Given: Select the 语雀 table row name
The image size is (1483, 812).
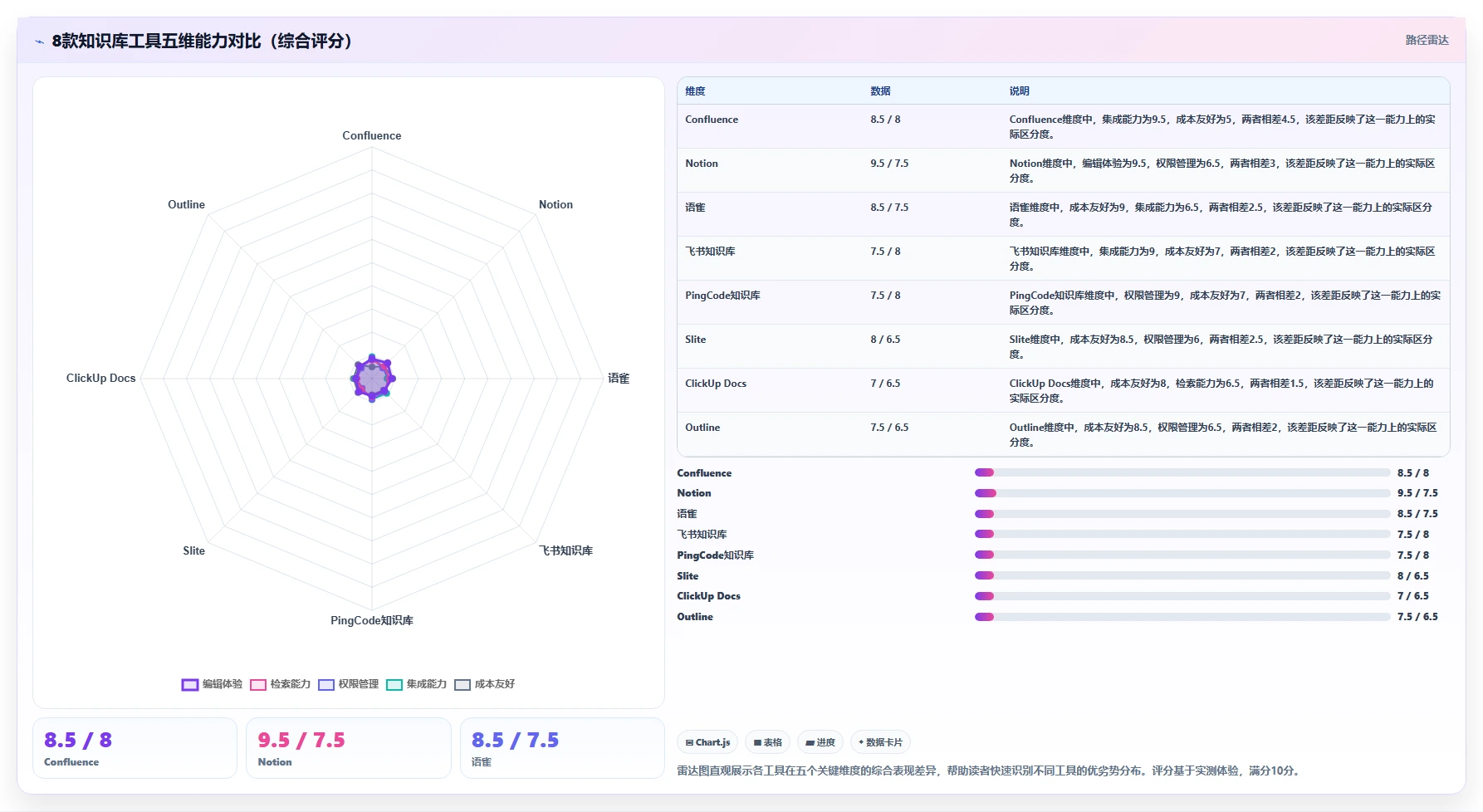Looking at the screenshot, I should (x=695, y=208).
